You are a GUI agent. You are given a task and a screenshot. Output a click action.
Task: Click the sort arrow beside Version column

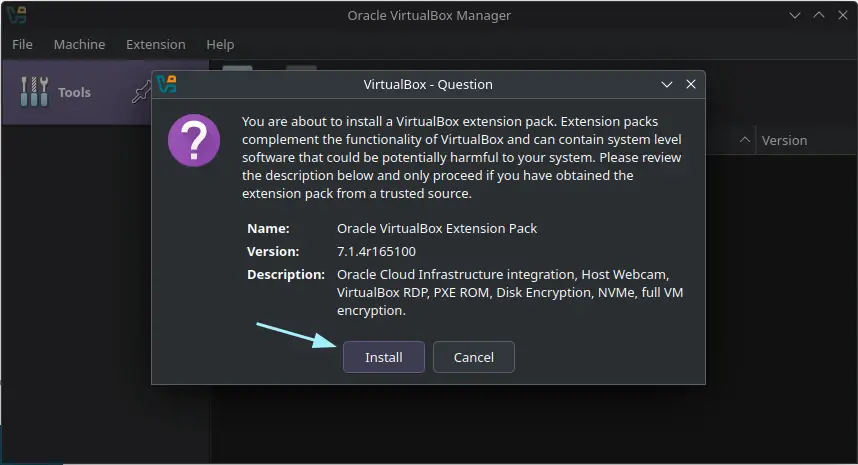(745, 140)
